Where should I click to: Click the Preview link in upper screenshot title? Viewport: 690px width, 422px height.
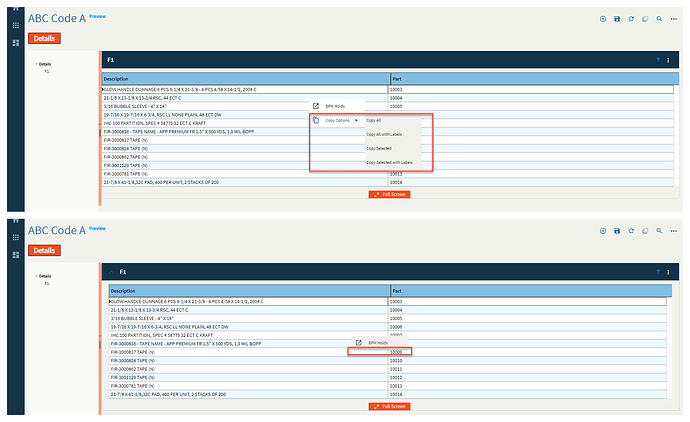click(x=97, y=16)
